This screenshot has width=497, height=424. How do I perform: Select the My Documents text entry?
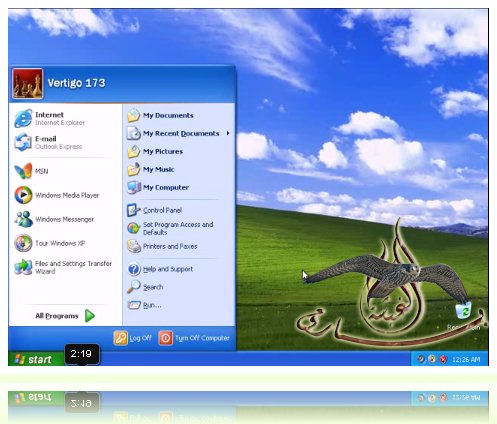[x=168, y=115]
